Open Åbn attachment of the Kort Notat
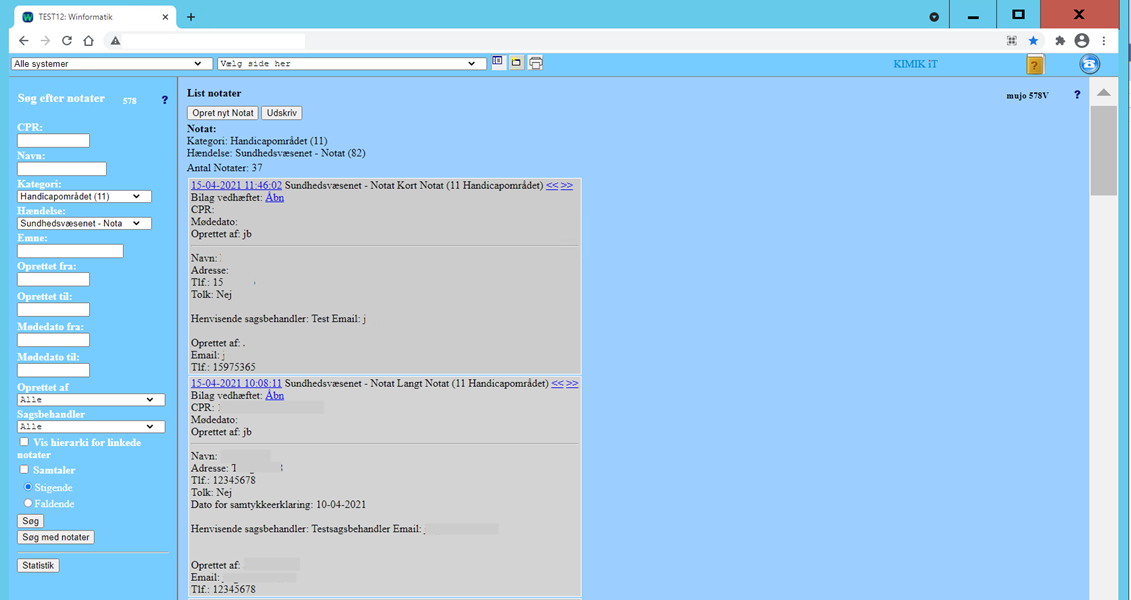Viewport: 1131px width, 600px height. click(x=275, y=198)
